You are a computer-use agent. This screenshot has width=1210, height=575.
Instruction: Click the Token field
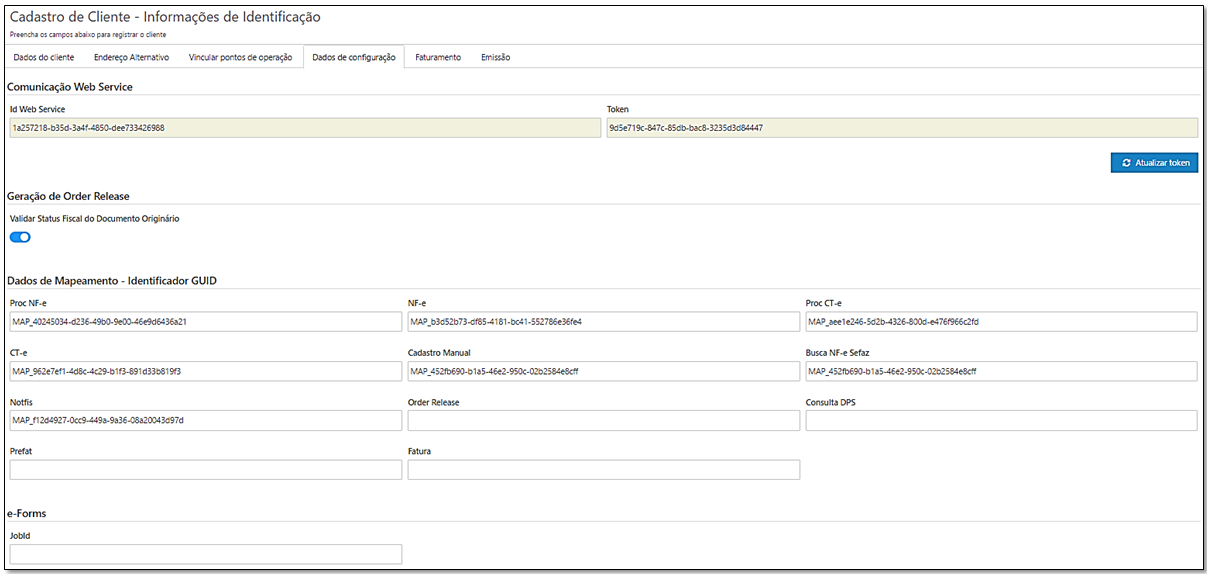pyautogui.click(x=901, y=128)
